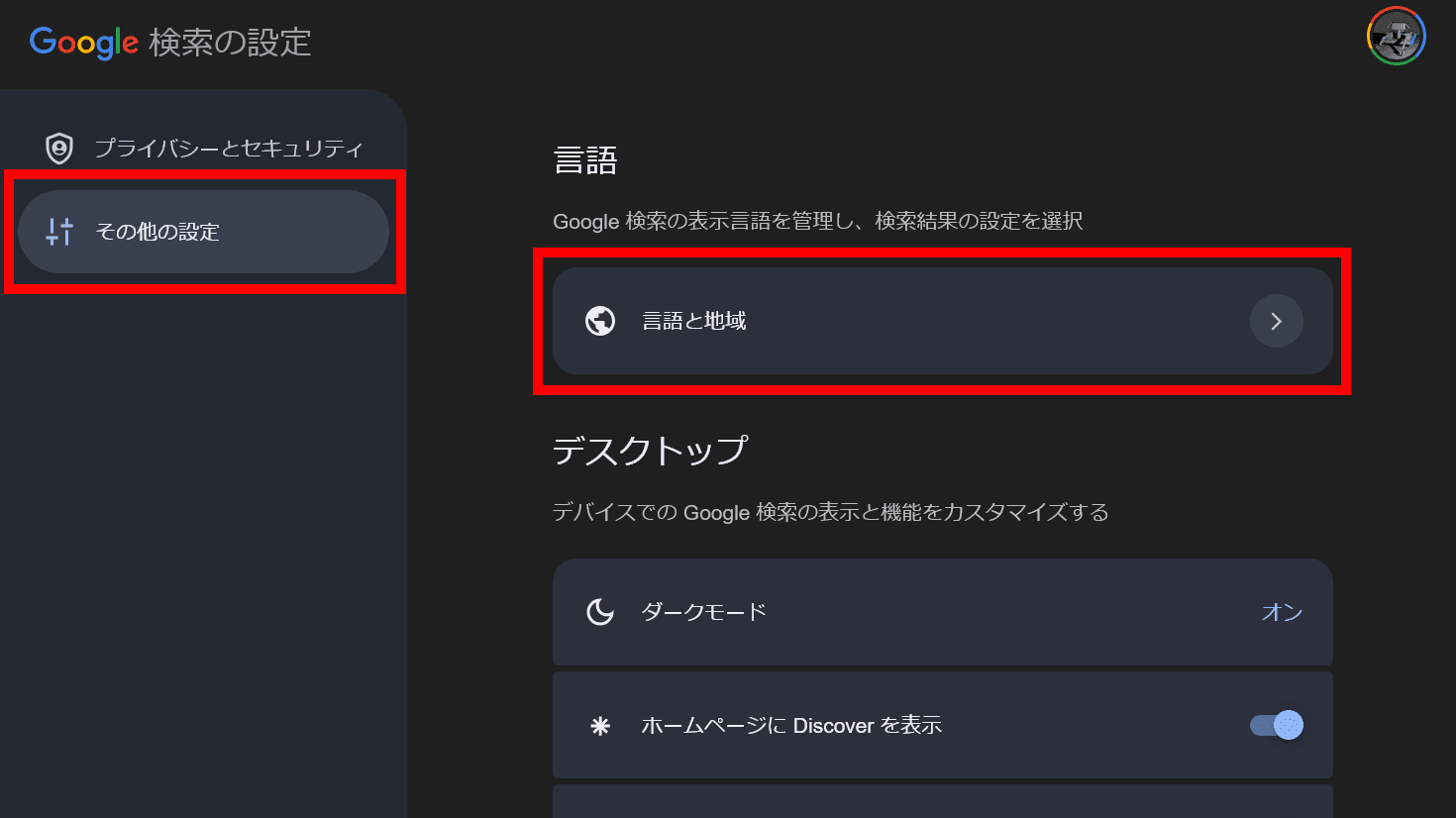This screenshot has height=818, width=1456.
Task: Click the globe icon in 言語と地域 row
Action: (x=600, y=321)
